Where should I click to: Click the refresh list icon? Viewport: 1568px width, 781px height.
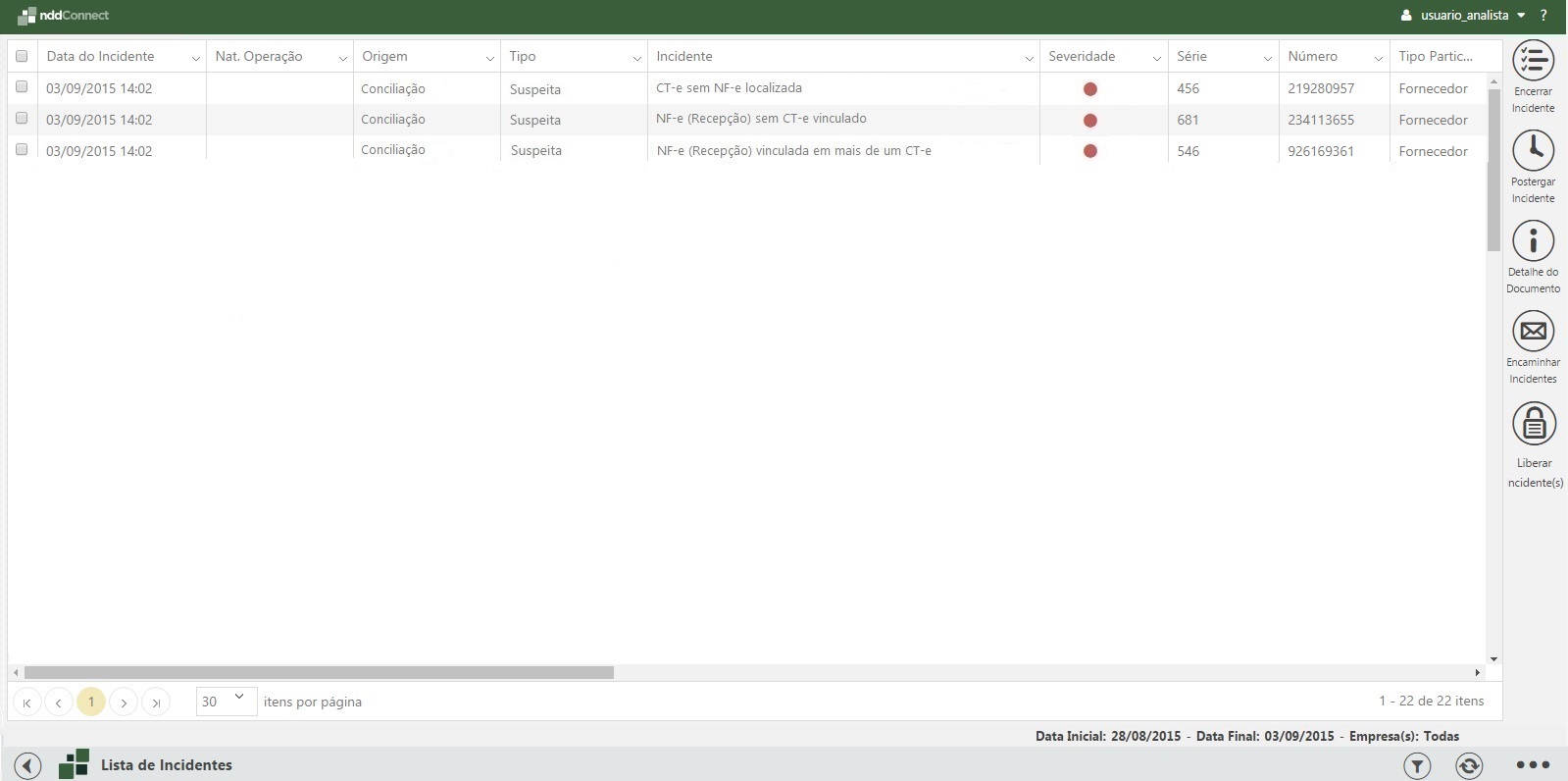(x=1469, y=765)
